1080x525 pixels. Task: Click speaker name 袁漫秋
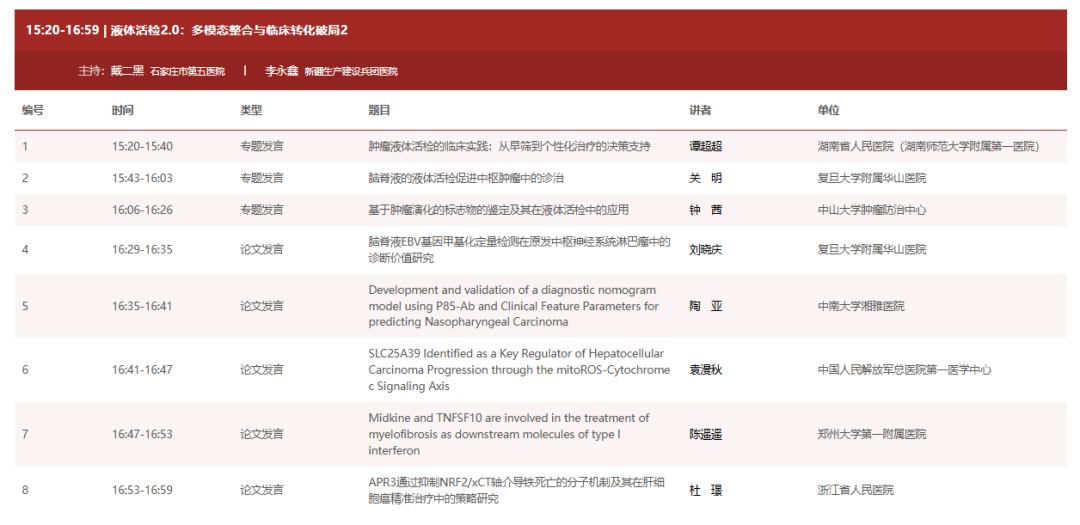[706, 370]
